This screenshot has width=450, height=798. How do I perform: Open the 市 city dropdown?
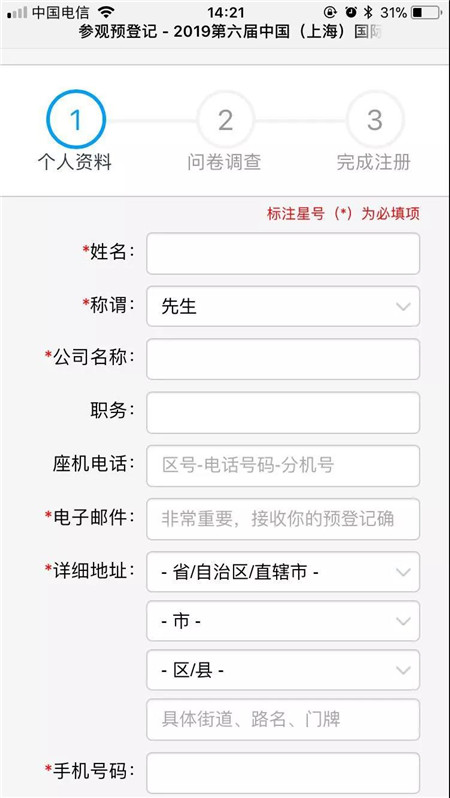(283, 621)
